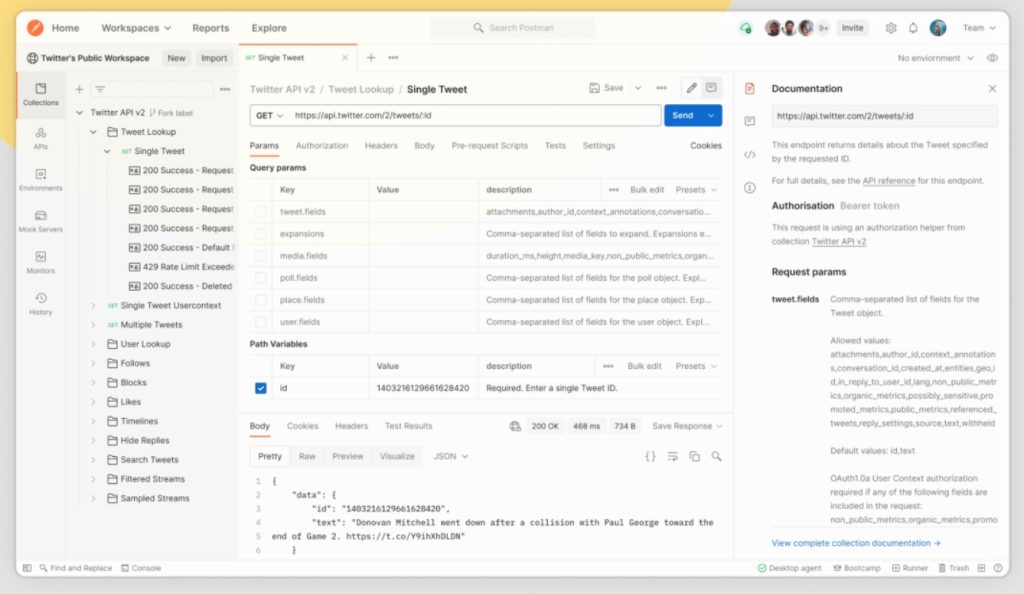Click the sync status cloud icon
The width and height of the screenshot is (1024, 594).
[745, 28]
